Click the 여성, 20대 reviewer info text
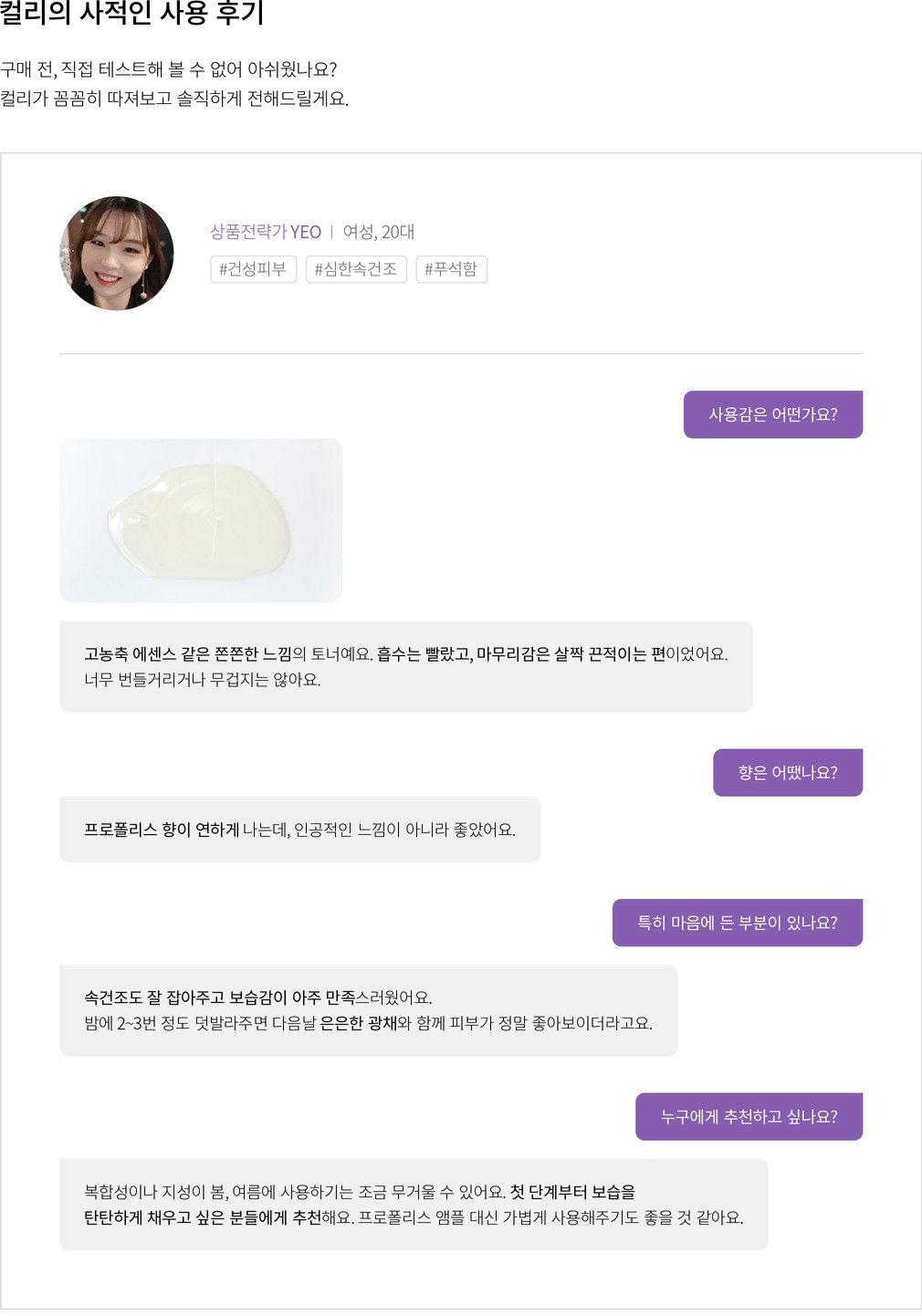The image size is (922, 1316). (x=378, y=232)
